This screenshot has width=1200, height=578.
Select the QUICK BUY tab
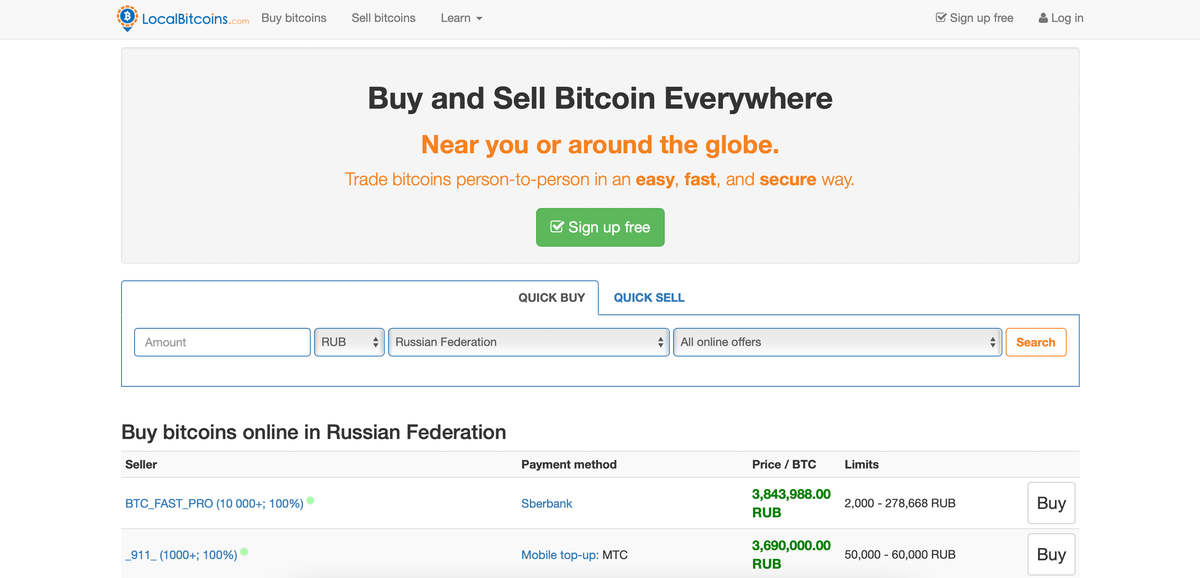coord(552,297)
